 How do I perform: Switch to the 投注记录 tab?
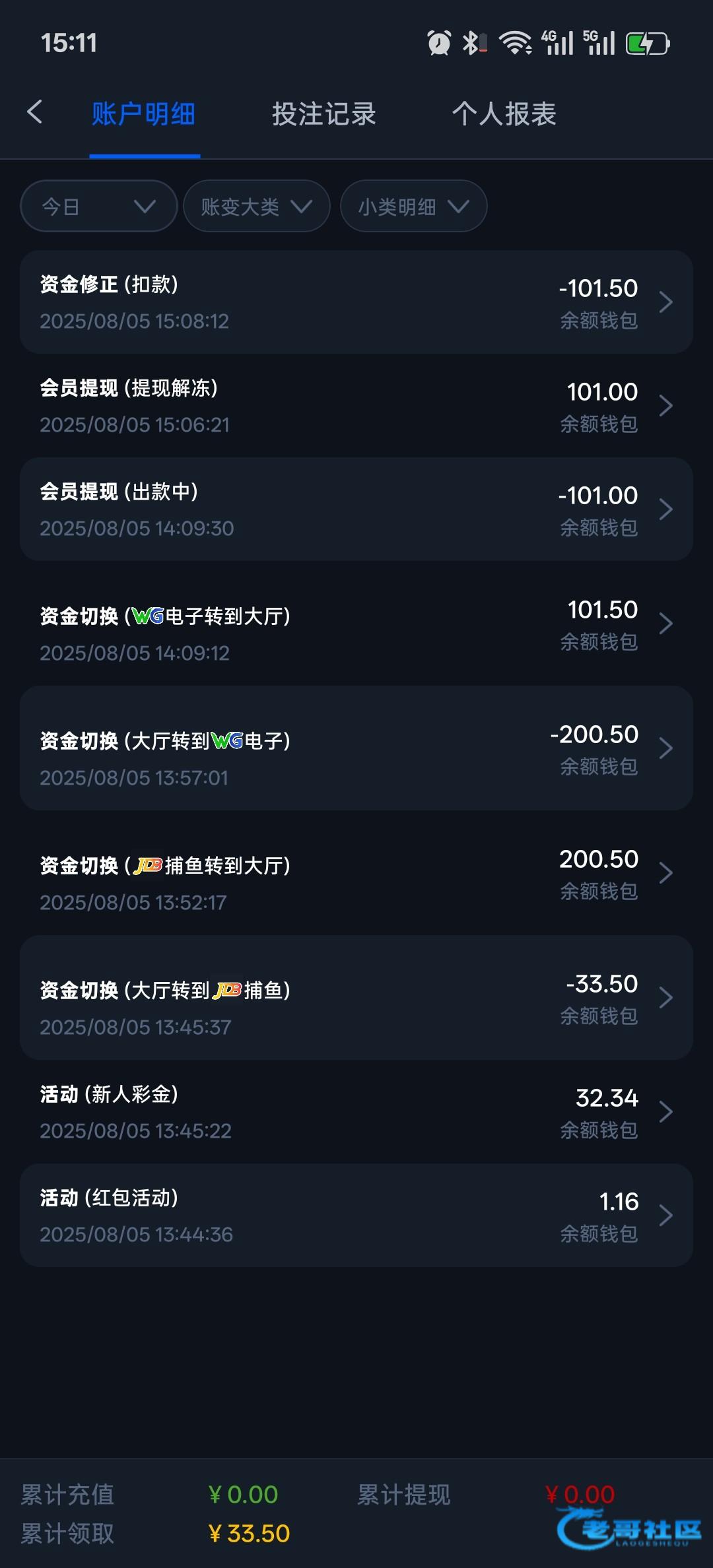click(324, 114)
